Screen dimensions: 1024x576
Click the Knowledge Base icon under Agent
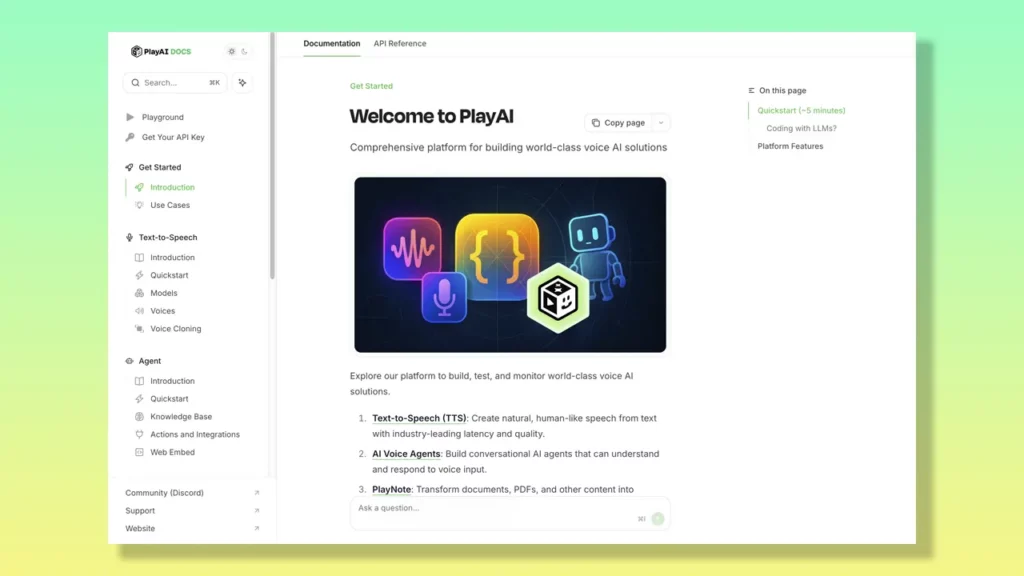click(141, 417)
